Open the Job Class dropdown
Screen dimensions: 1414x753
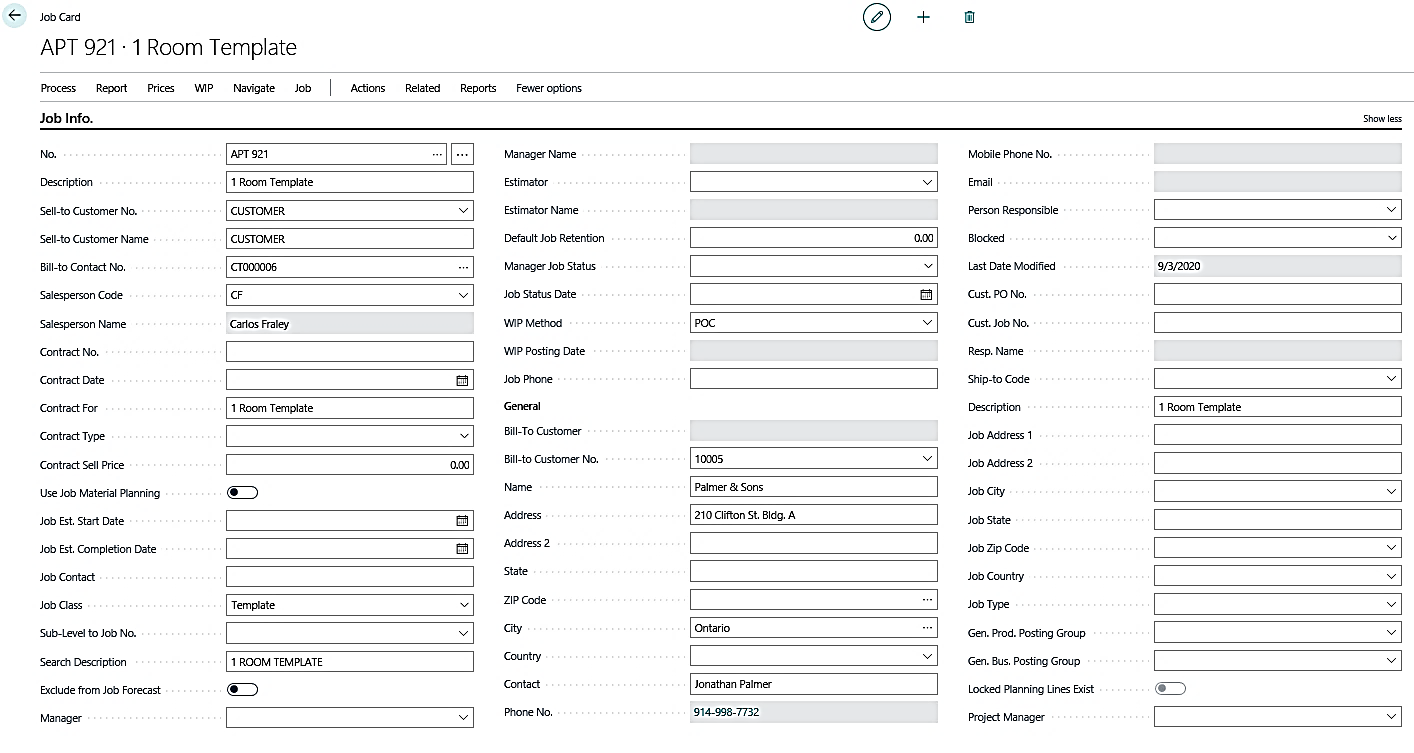pos(463,605)
